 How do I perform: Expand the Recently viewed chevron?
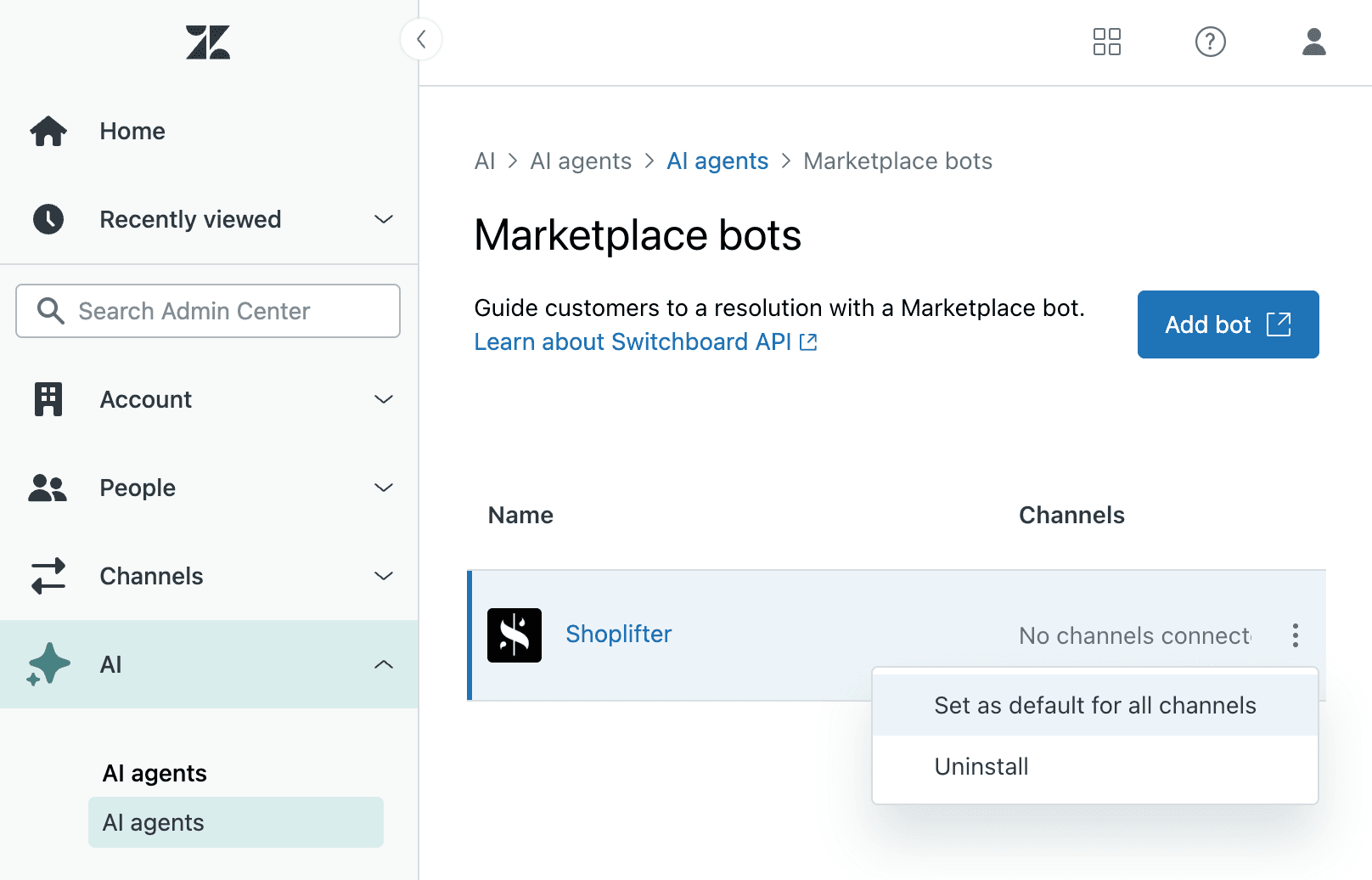point(384,219)
